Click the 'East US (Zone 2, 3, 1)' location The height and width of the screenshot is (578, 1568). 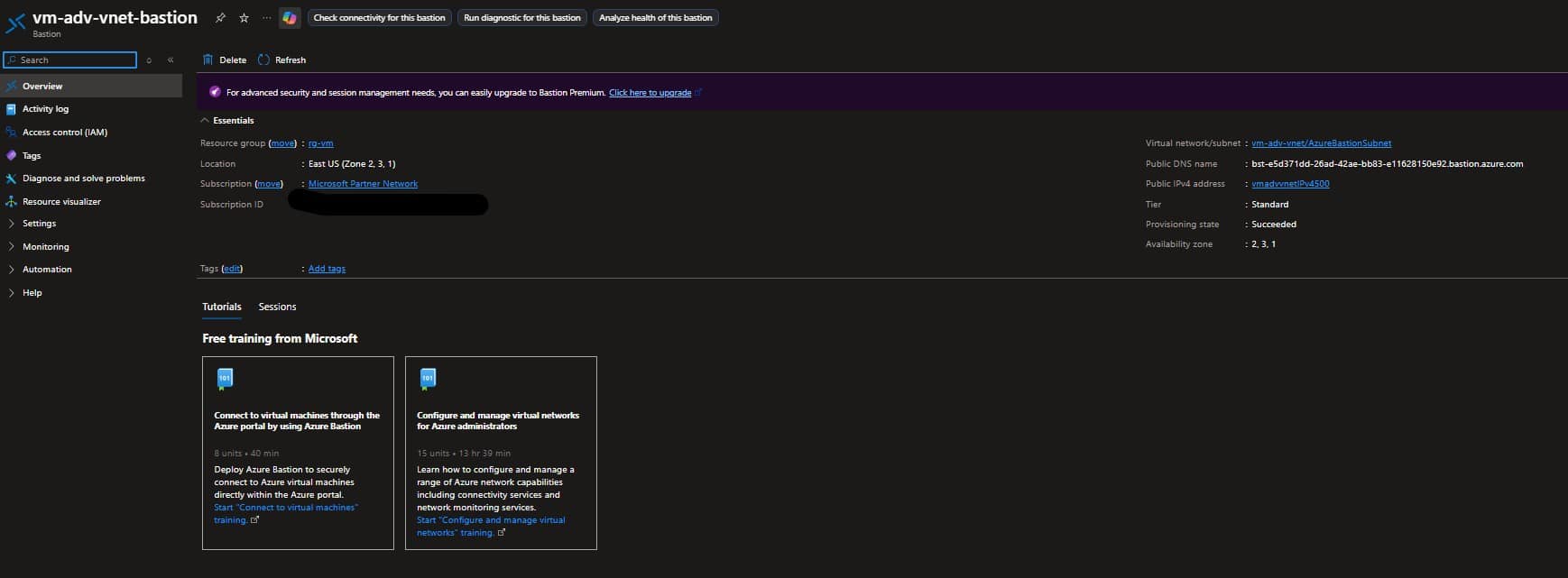(352, 163)
